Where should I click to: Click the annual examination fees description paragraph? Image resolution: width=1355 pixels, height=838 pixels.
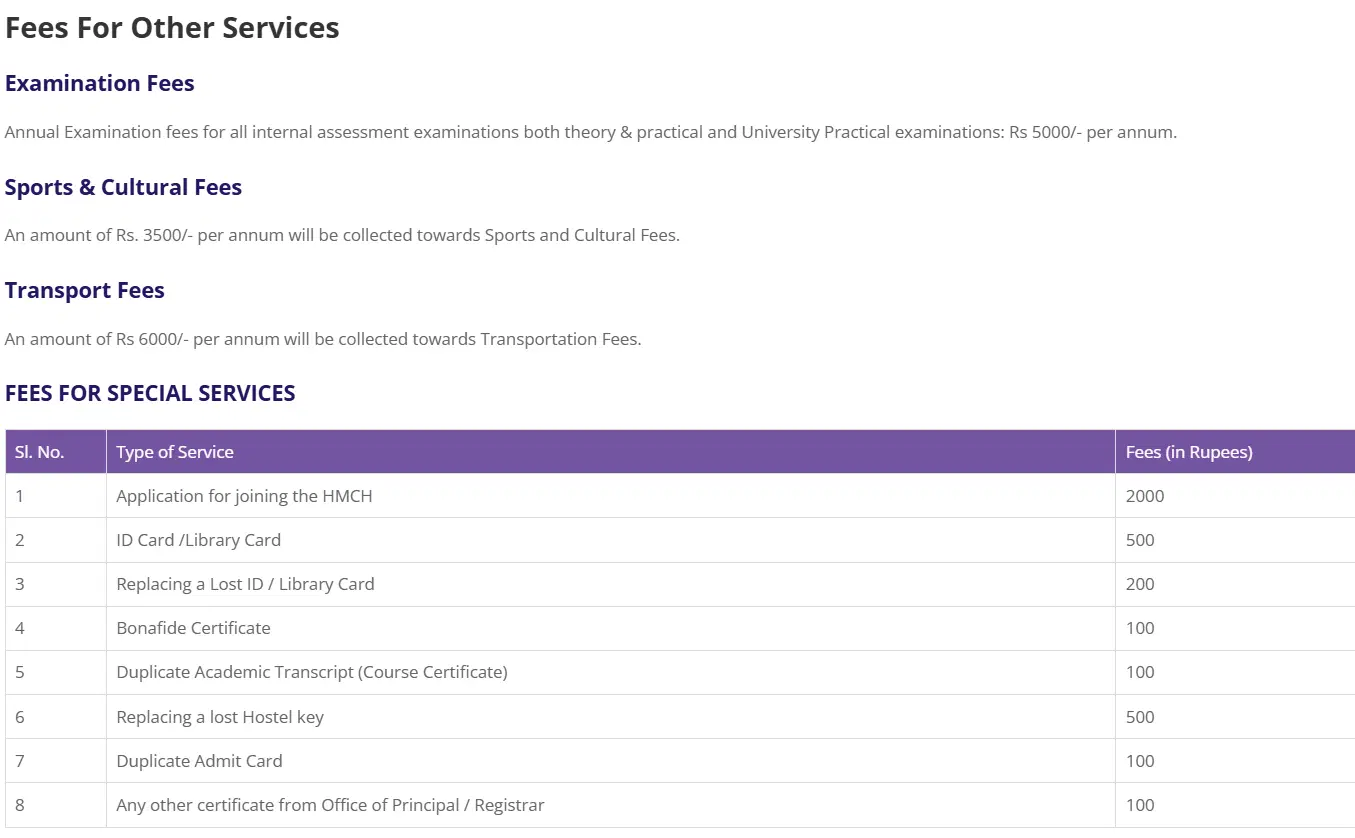click(590, 132)
